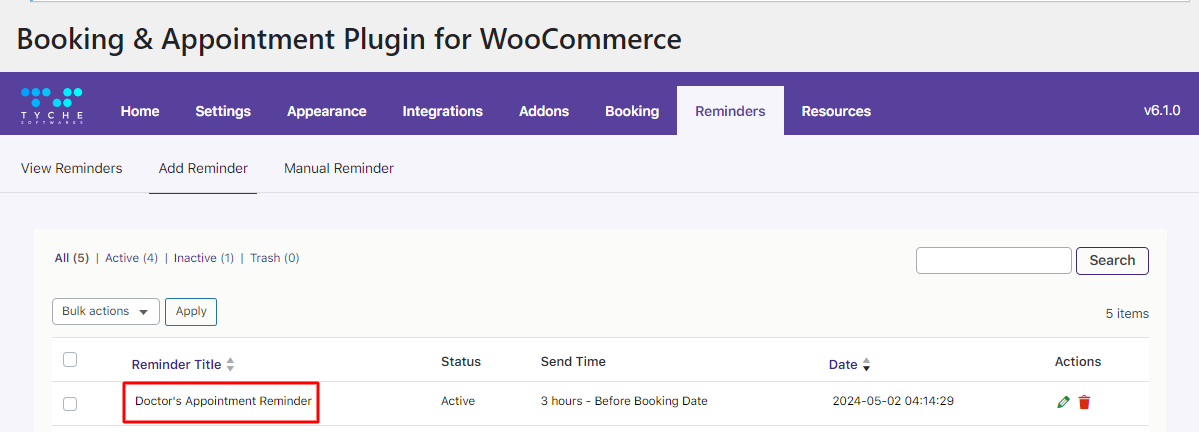Check the Doctor's Appointment Reminder row checkbox
This screenshot has height=432, width=1199.
[70, 404]
